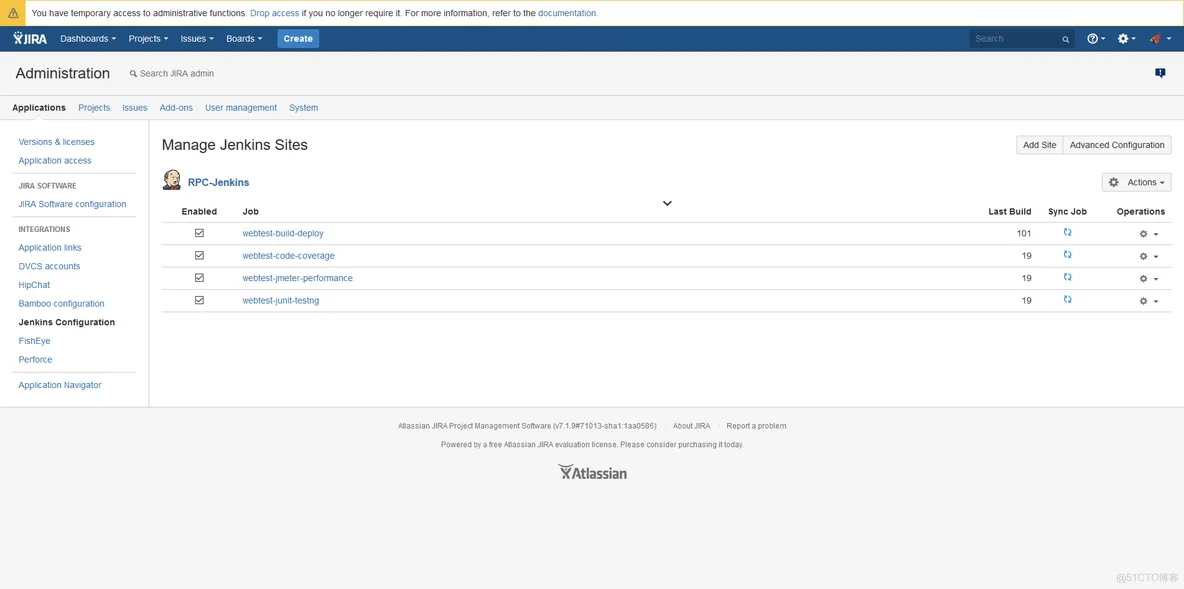Switch to the User management tab
Screen dimensions: 1184x589
(241, 108)
